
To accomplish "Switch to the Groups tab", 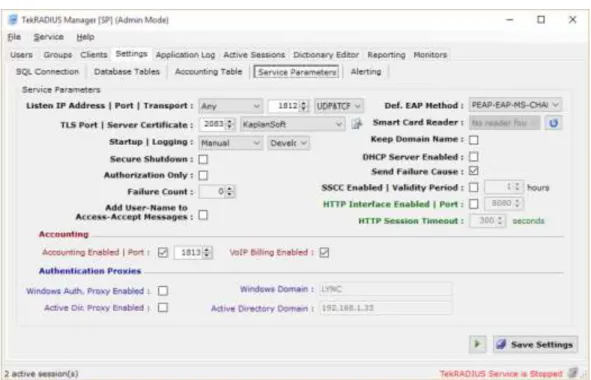I will (58, 55).
